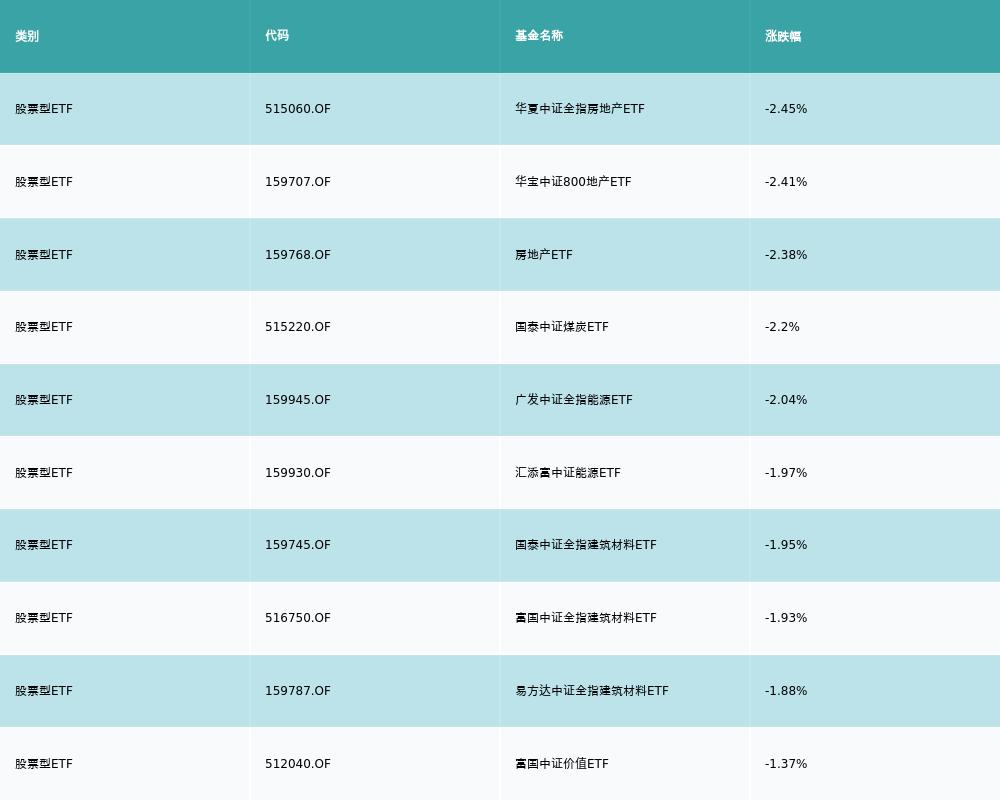The width and height of the screenshot is (1000, 800).
Task: Click the 基金名称 column header
Action: point(539,36)
